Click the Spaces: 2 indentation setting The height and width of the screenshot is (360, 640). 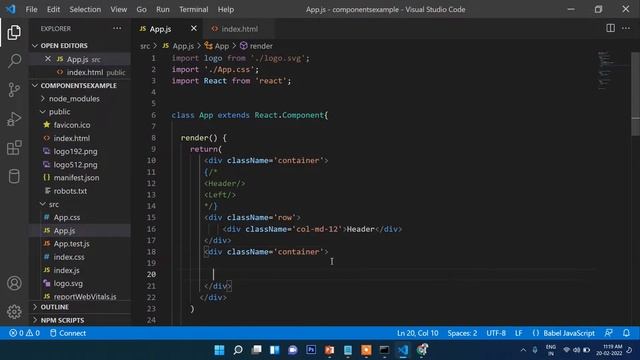click(x=462, y=333)
